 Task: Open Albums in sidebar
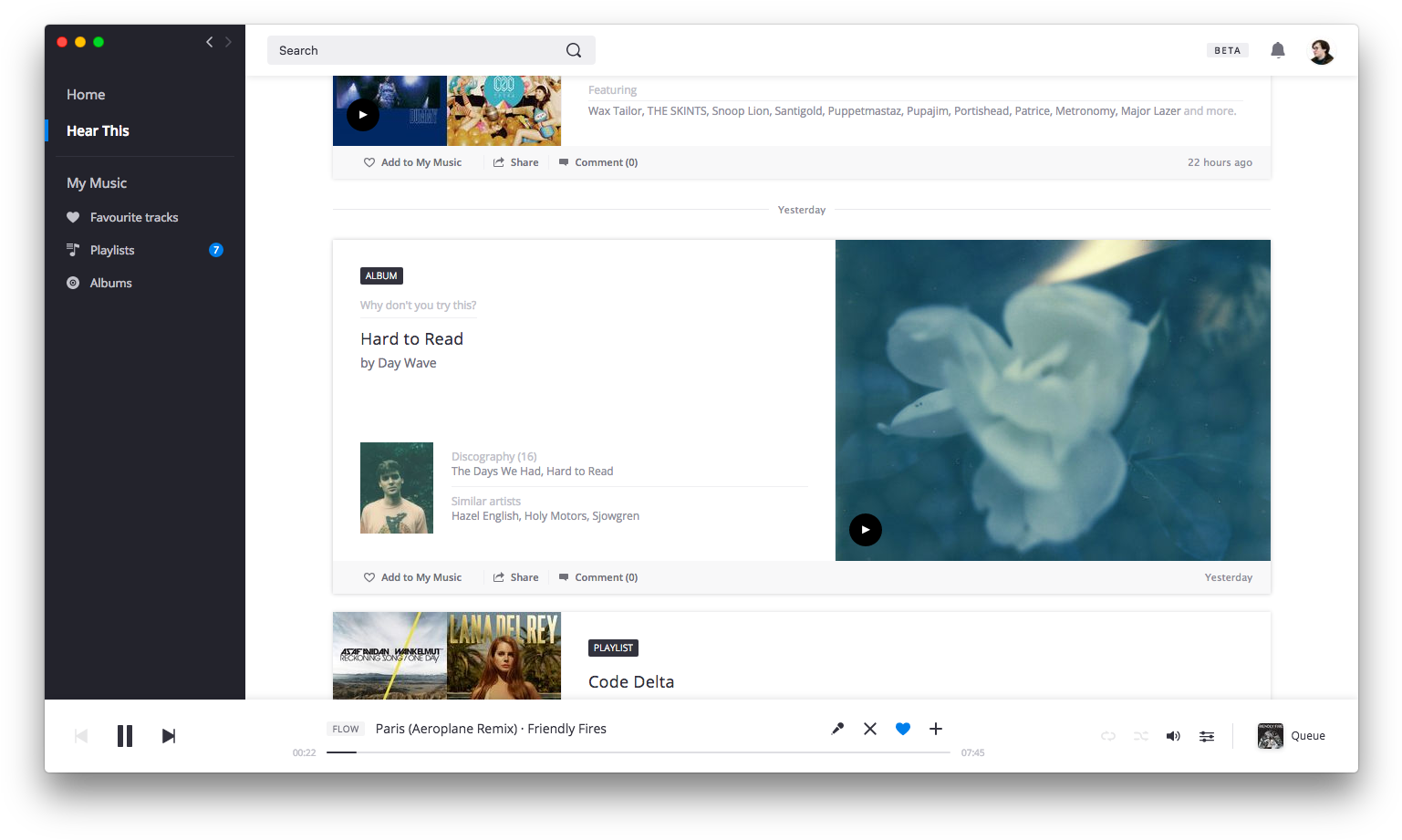pos(111,283)
